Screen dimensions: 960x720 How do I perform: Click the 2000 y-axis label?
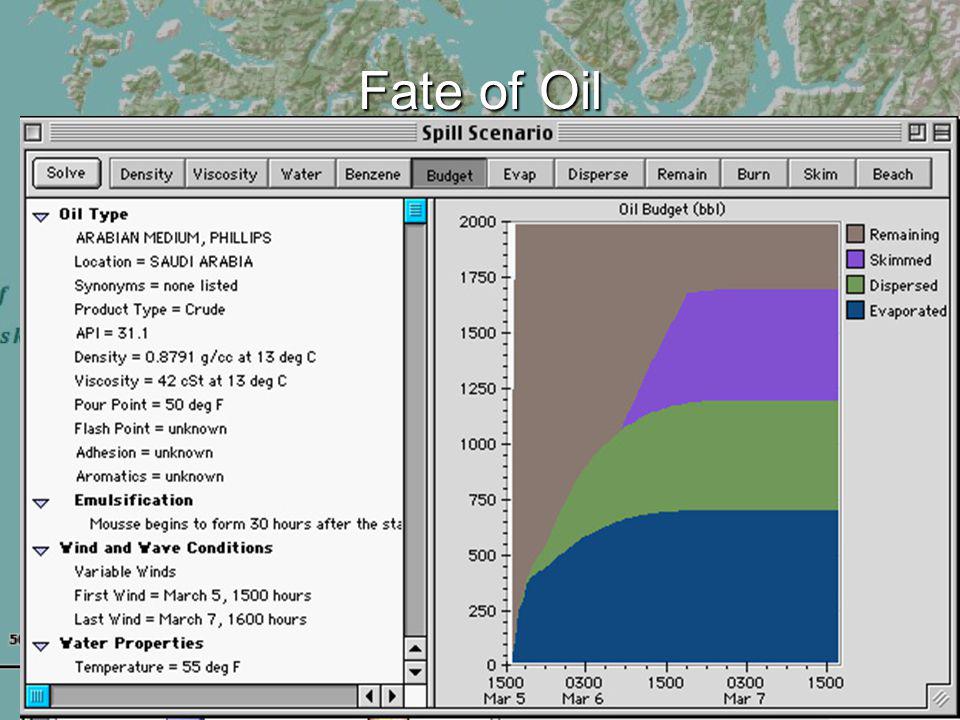click(x=478, y=222)
